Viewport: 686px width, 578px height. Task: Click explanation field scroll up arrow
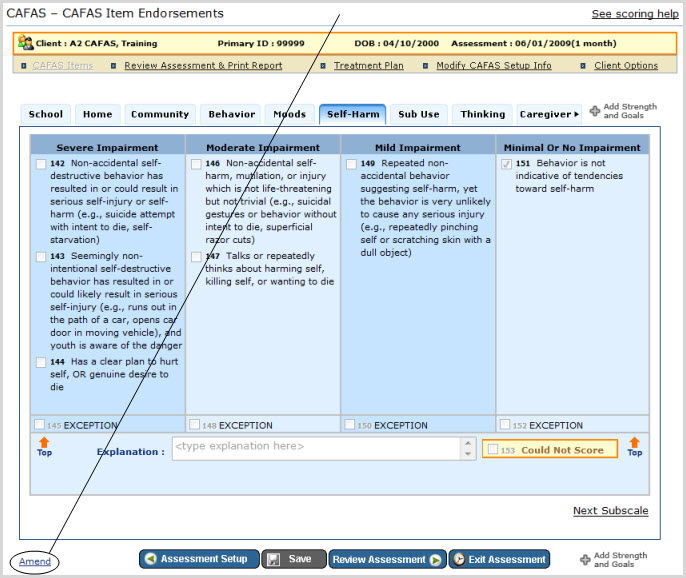468,443
